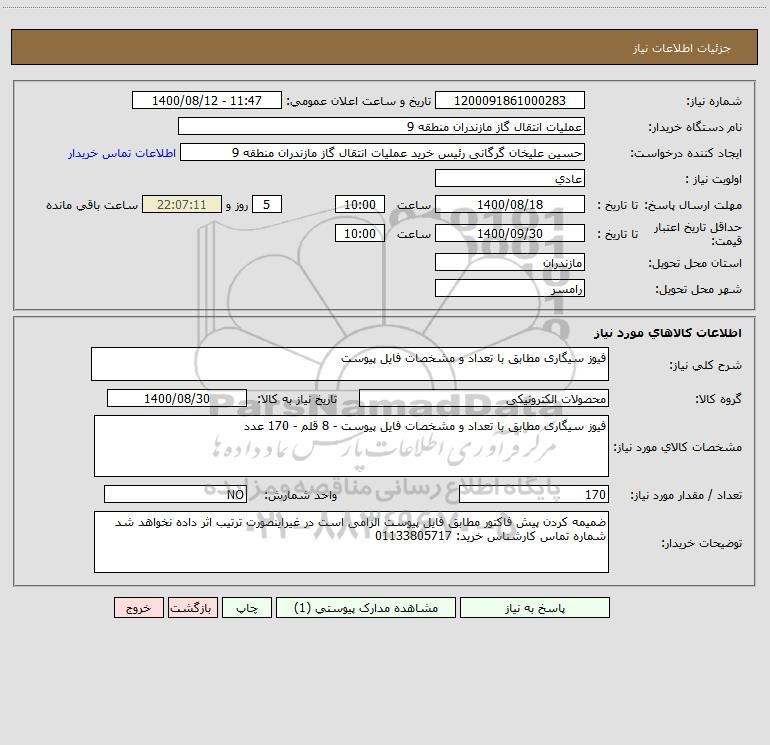This screenshot has width=770, height=745.
Task: Click the price validity date 1400/09/30
Action: (510, 233)
